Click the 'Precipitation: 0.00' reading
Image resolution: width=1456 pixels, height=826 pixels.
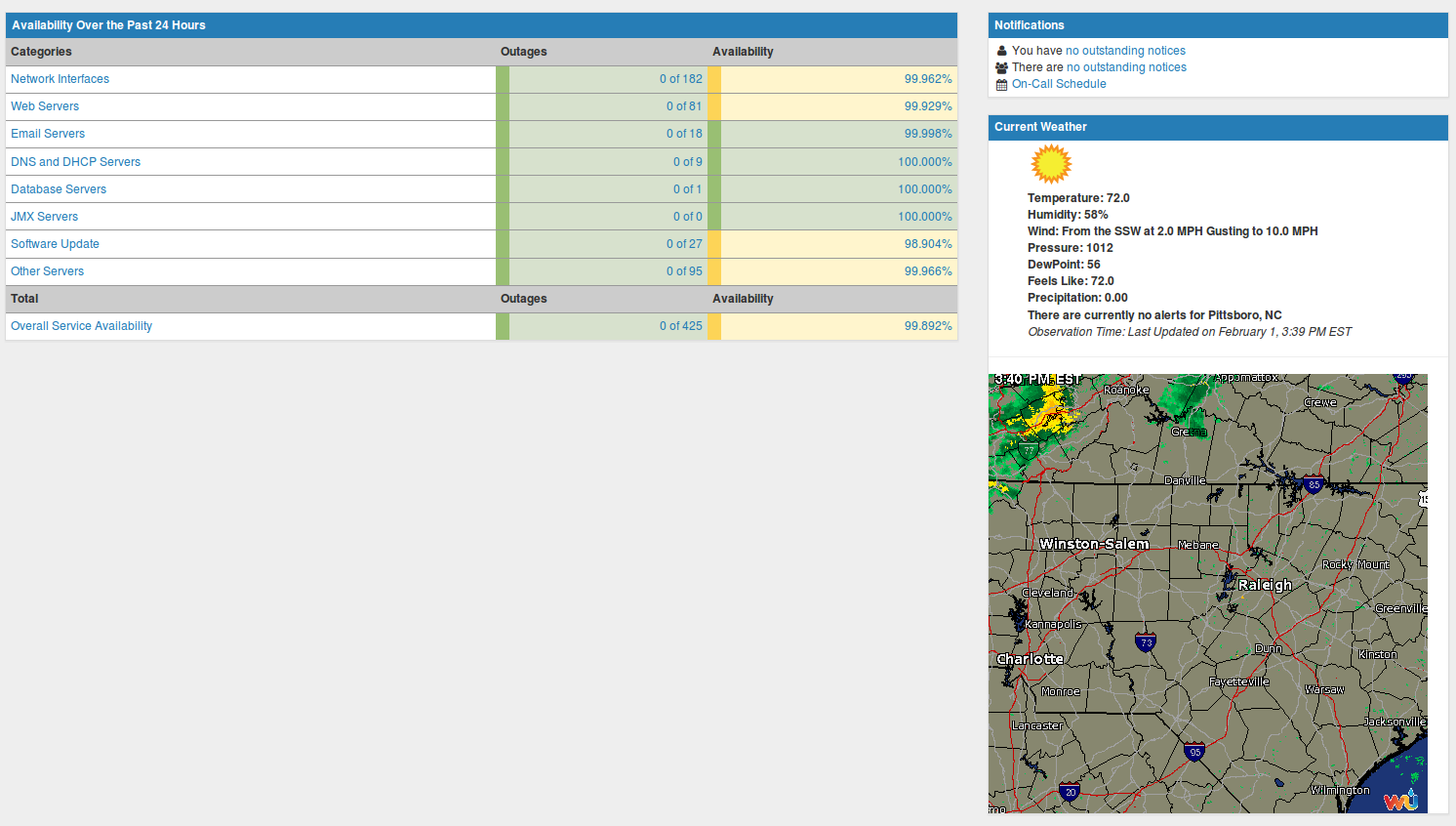pos(1077,298)
